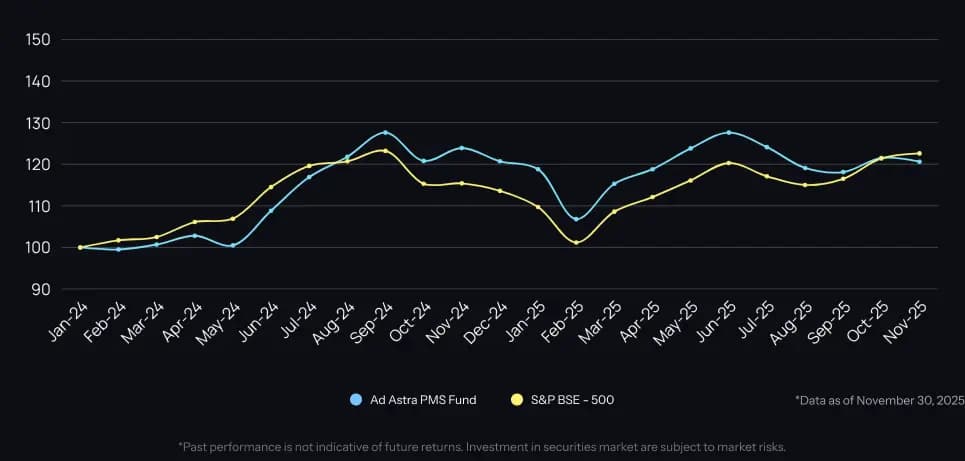965x461 pixels.
Task: Click the Jan-24 starting data point
Action: click(80, 247)
